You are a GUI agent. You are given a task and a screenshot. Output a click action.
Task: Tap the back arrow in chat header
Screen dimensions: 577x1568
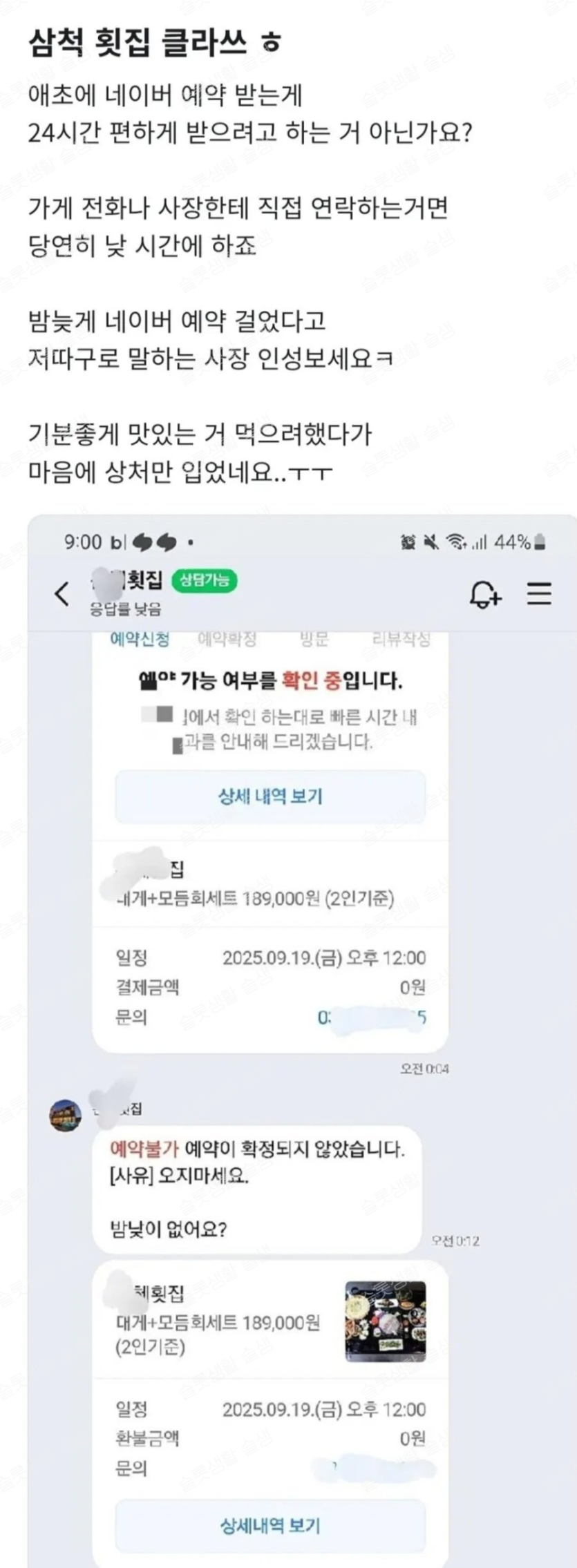pyautogui.click(x=62, y=593)
